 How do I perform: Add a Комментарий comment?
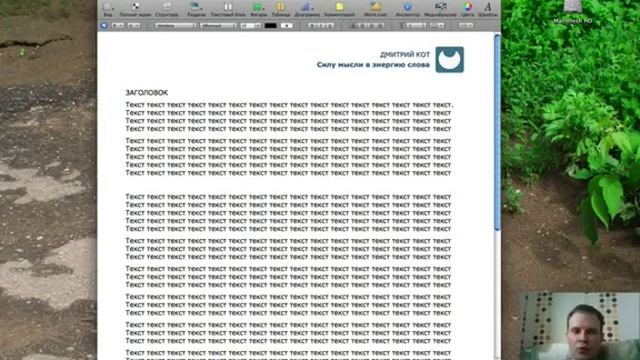point(340,9)
